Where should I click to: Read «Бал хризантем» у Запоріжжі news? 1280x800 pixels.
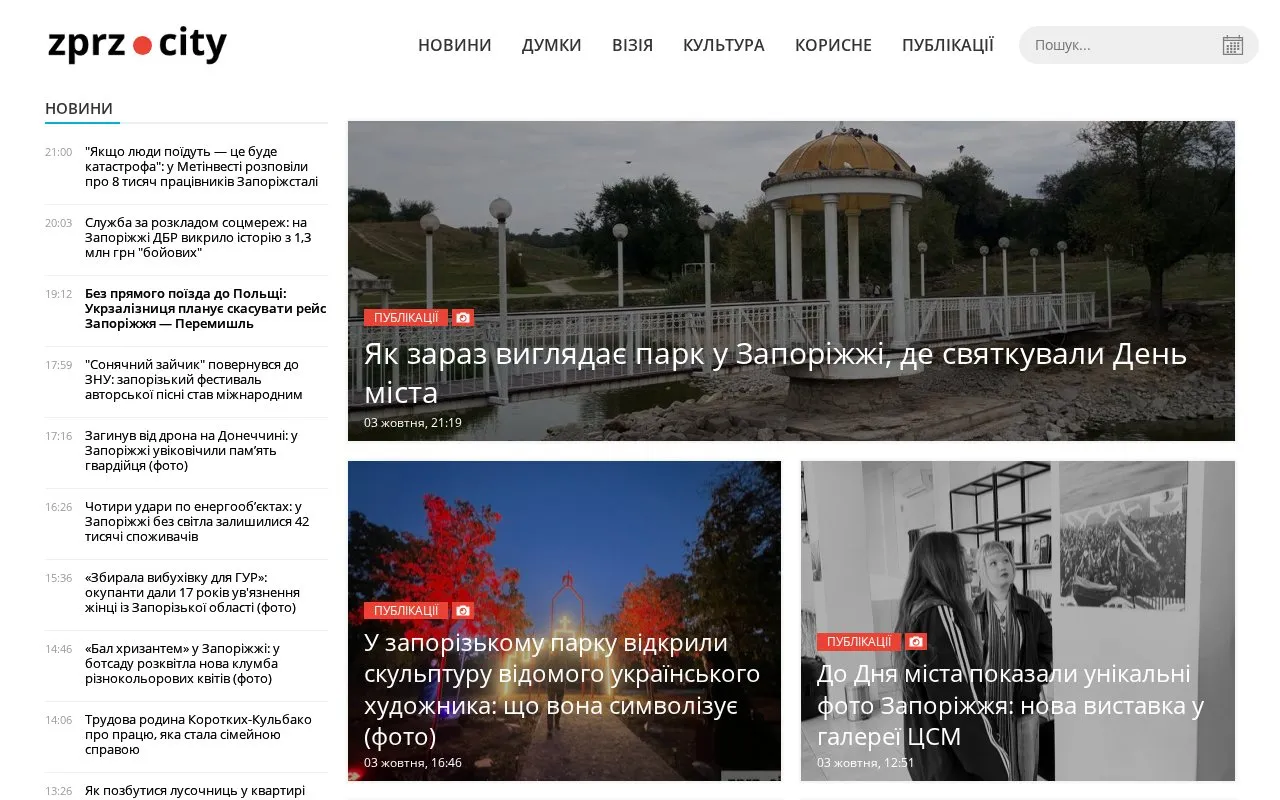[183, 664]
